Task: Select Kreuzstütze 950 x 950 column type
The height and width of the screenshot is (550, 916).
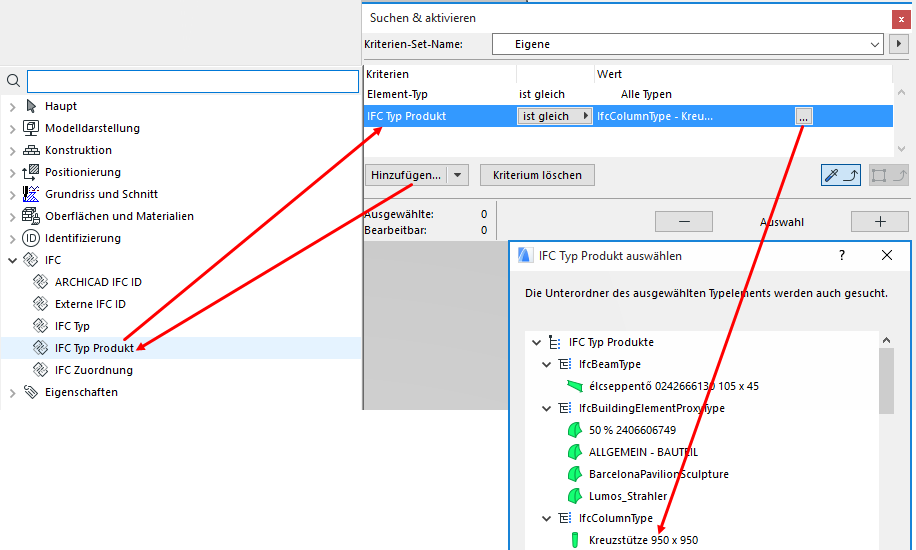Action: (x=643, y=541)
